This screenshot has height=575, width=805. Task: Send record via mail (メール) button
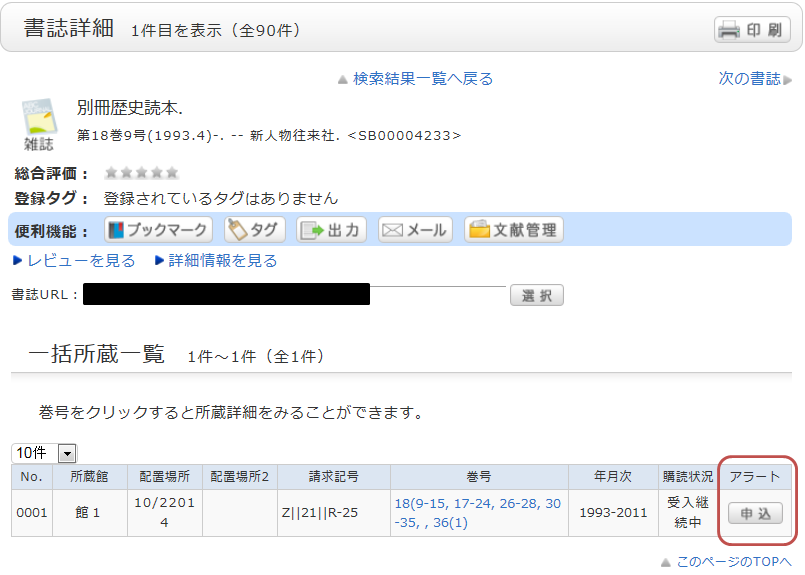[415, 230]
